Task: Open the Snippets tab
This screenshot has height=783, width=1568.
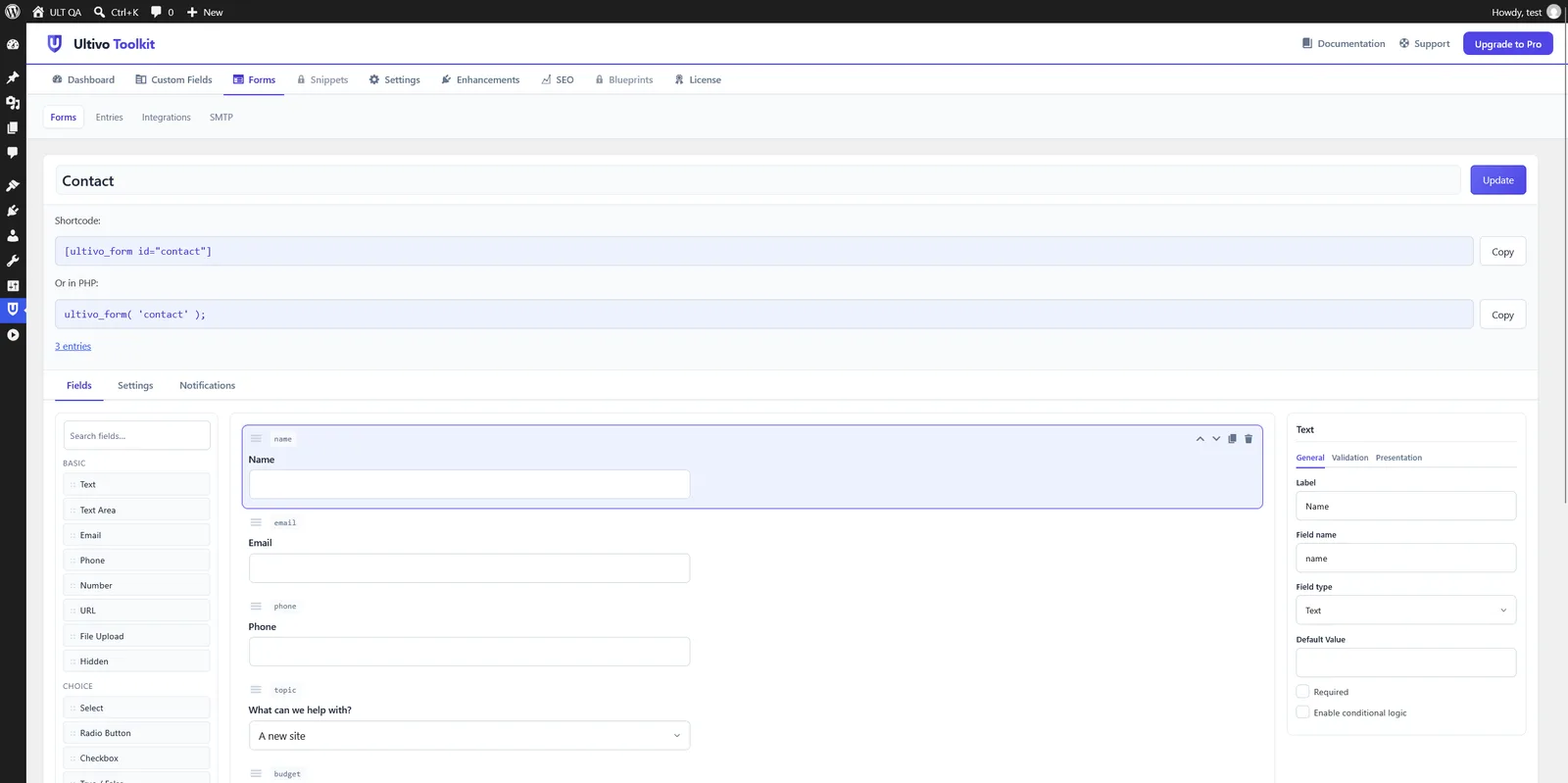Action: coord(322,79)
